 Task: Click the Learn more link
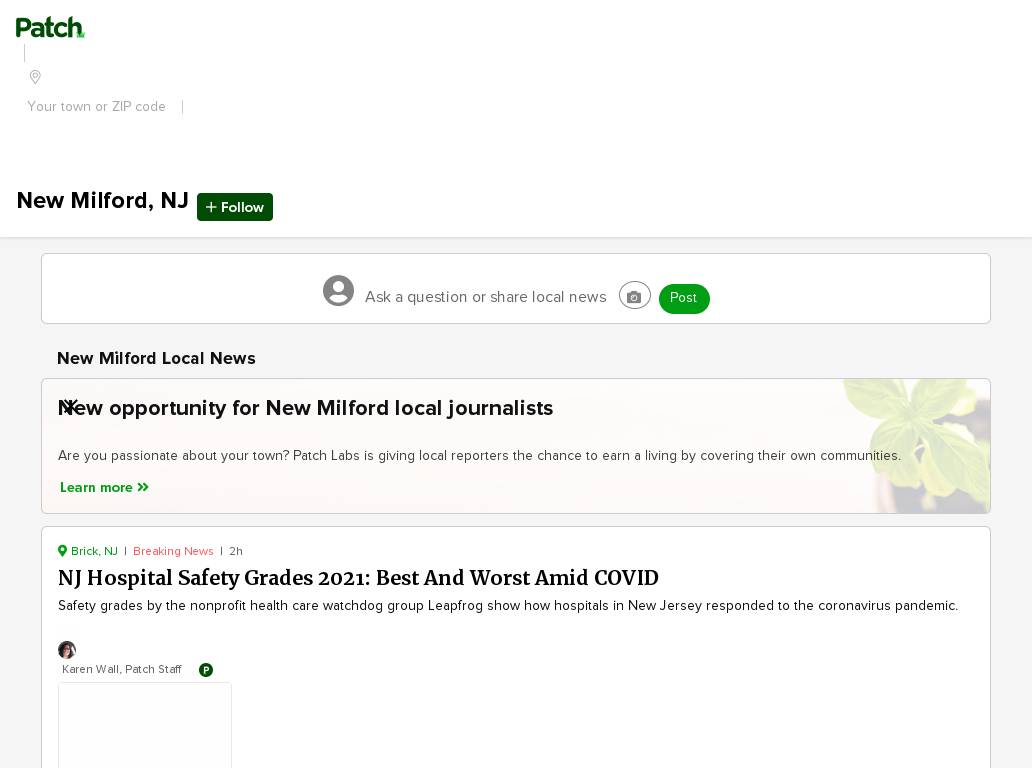click(x=96, y=488)
